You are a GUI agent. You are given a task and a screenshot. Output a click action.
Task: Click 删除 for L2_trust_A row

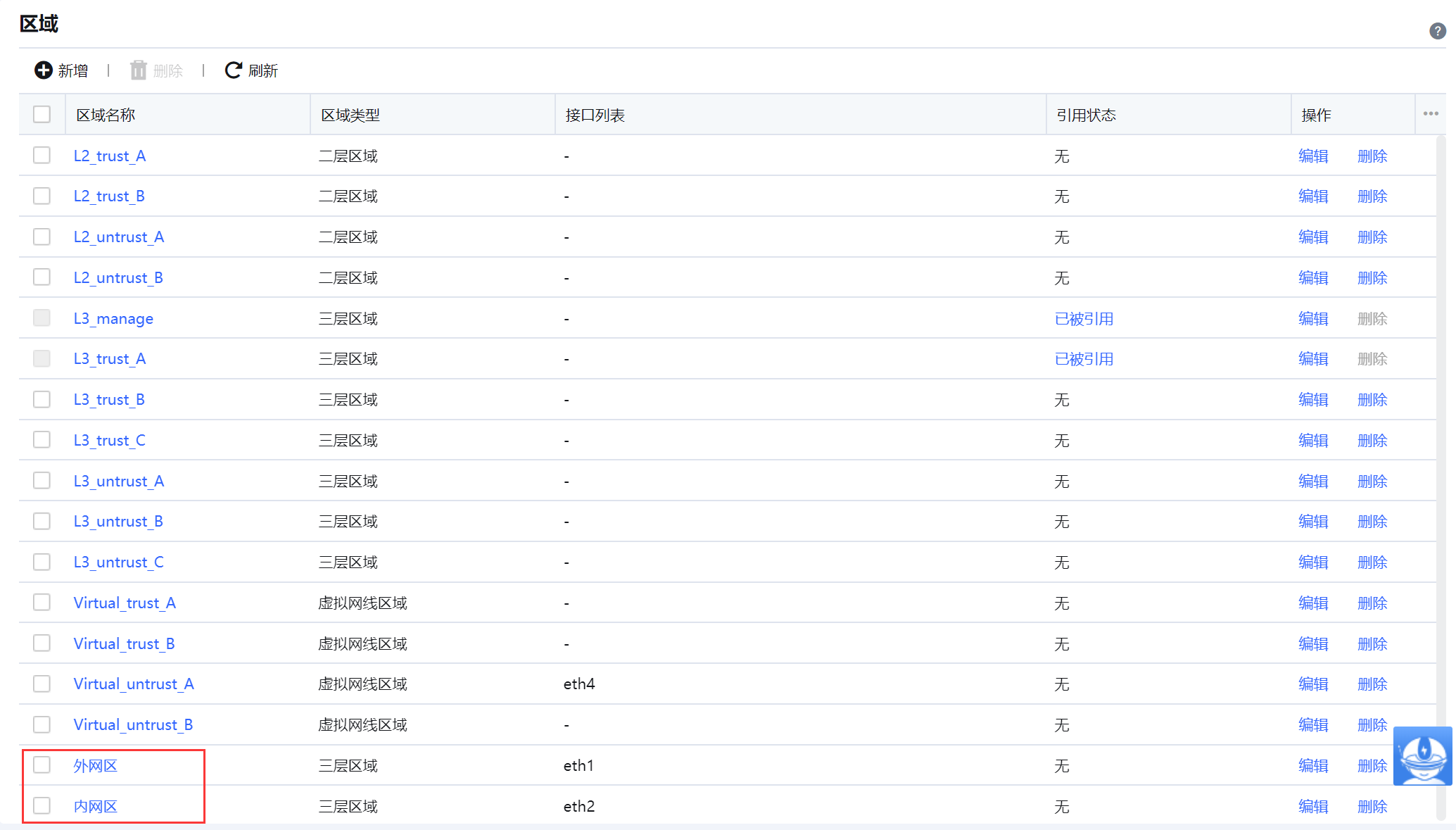coord(1372,156)
